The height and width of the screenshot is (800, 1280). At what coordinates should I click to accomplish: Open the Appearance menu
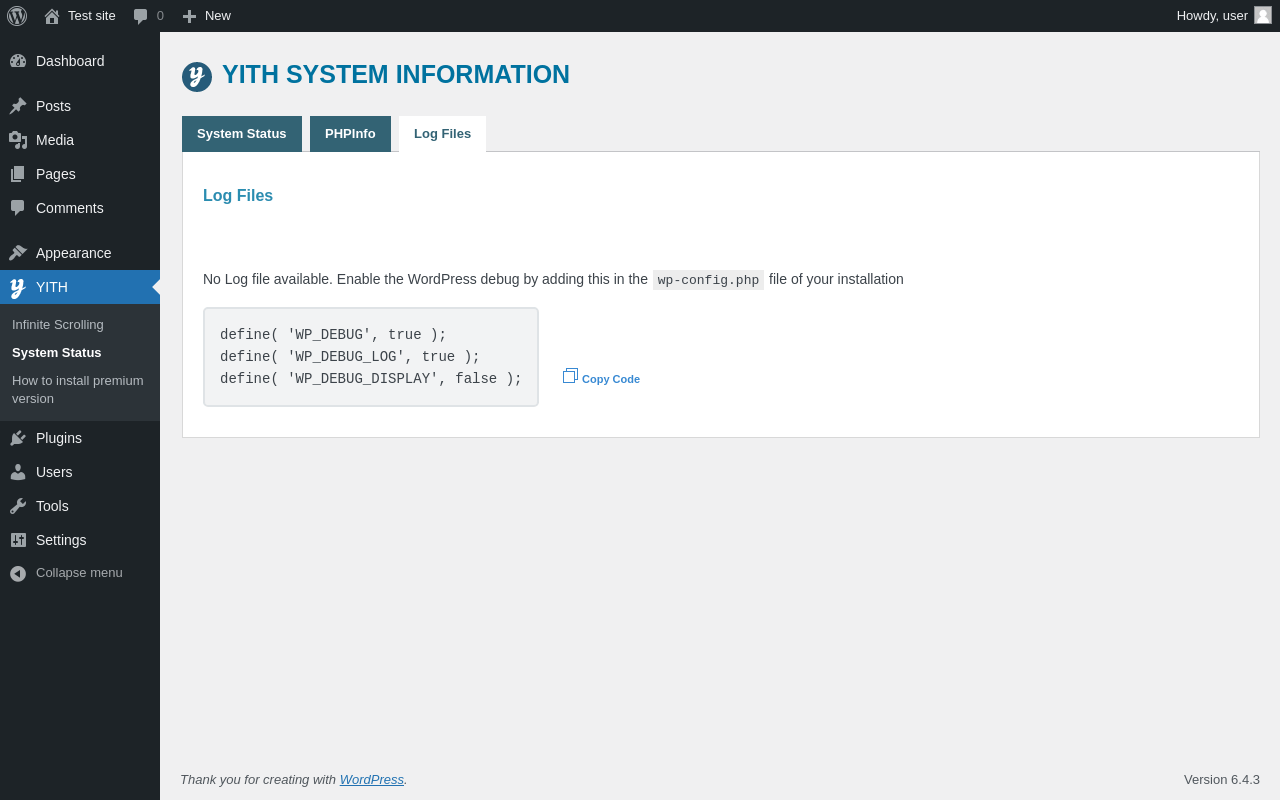click(x=73, y=253)
